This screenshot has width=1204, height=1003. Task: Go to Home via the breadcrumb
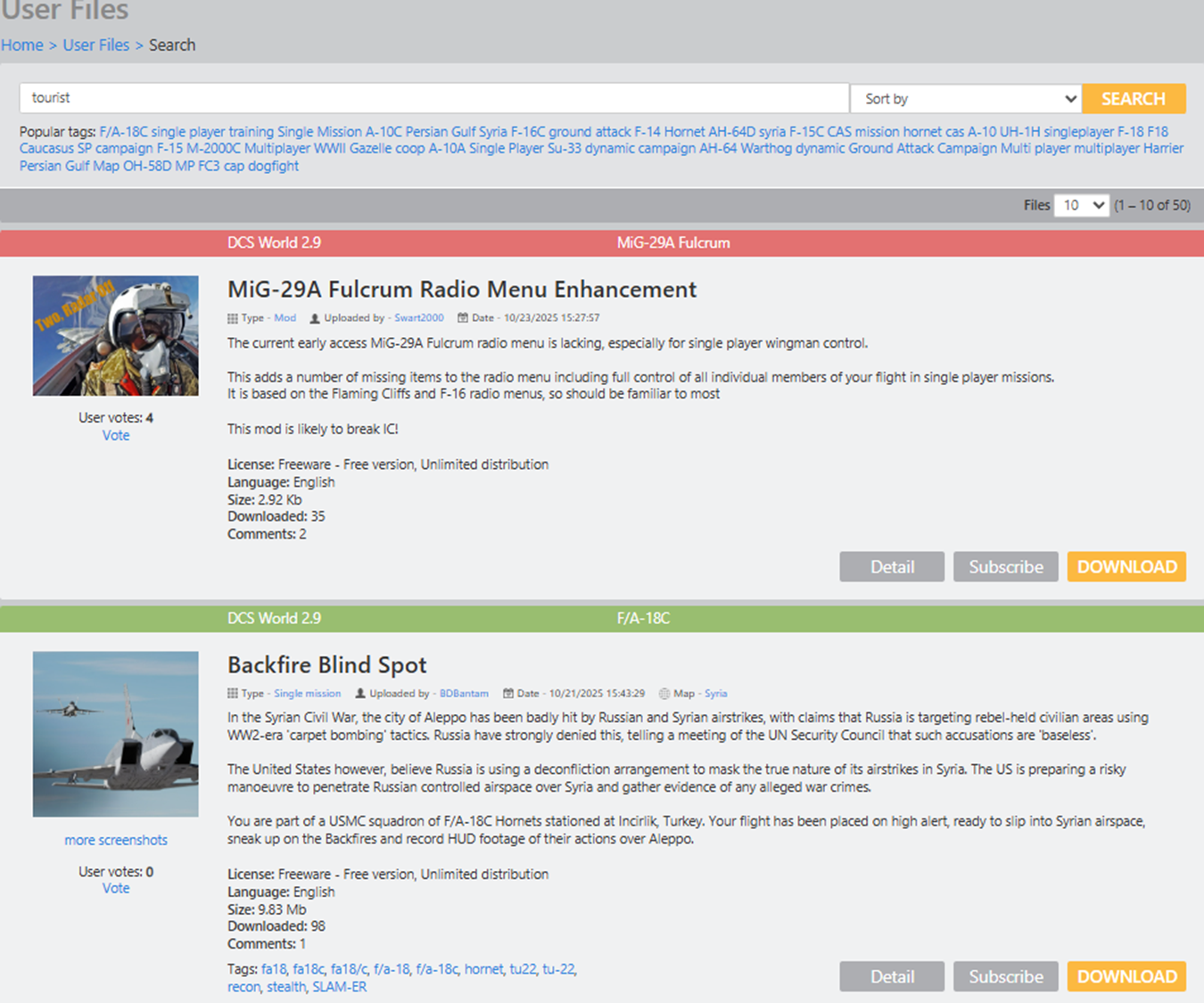click(22, 45)
